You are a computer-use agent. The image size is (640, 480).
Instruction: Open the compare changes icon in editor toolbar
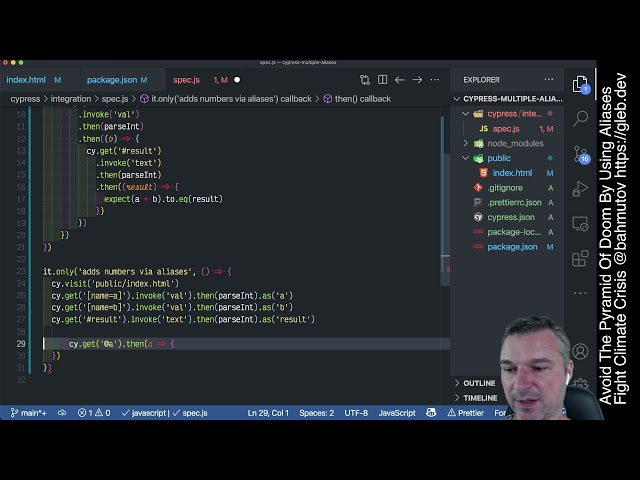coord(365,80)
